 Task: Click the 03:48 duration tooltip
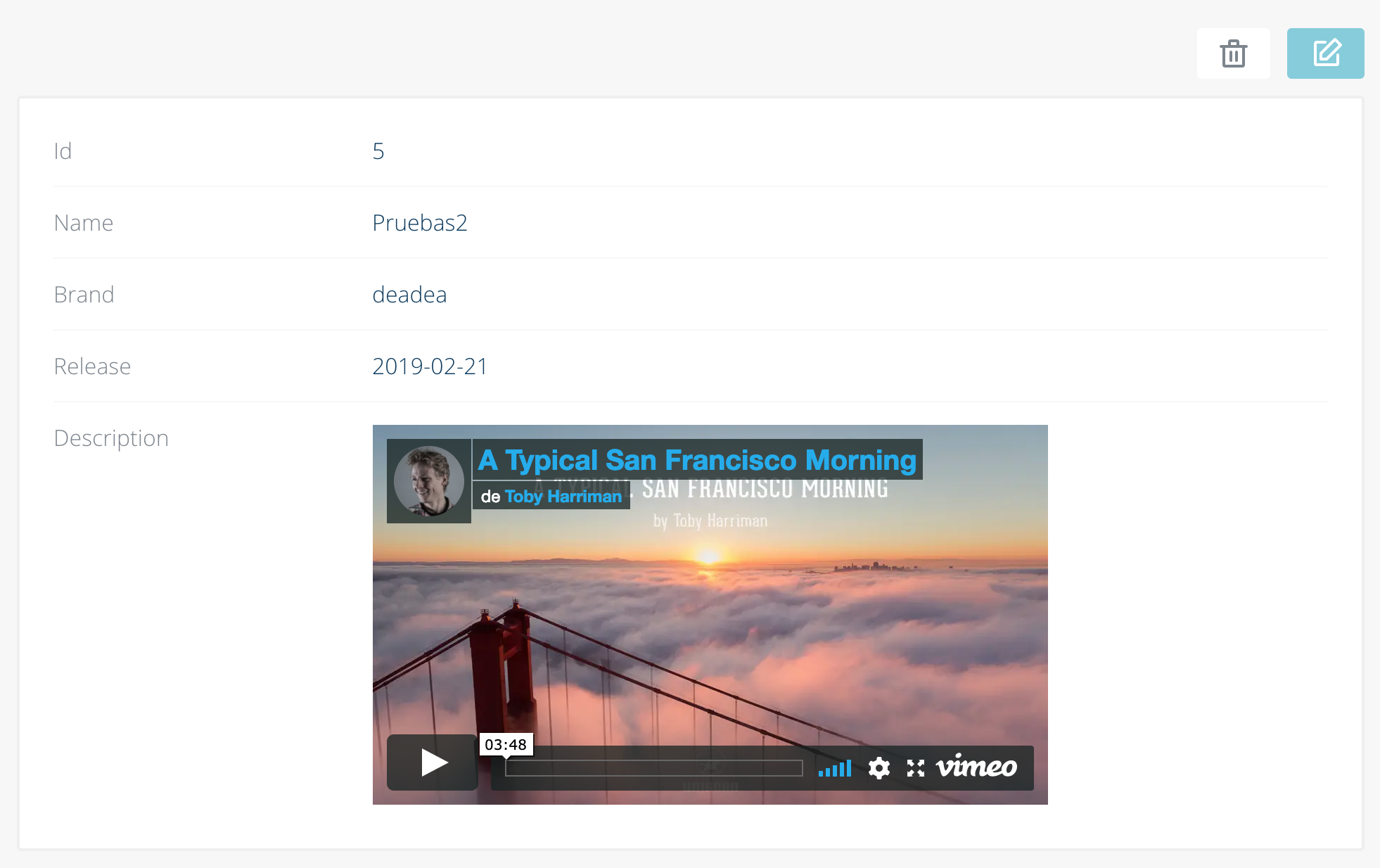point(506,744)
